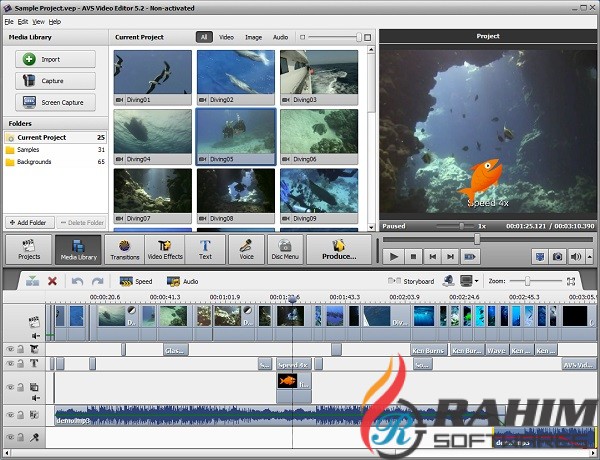This screenshot has height=460, width=600.
Task: Click the Projects icon button
Action: click(x=29, y=250)
